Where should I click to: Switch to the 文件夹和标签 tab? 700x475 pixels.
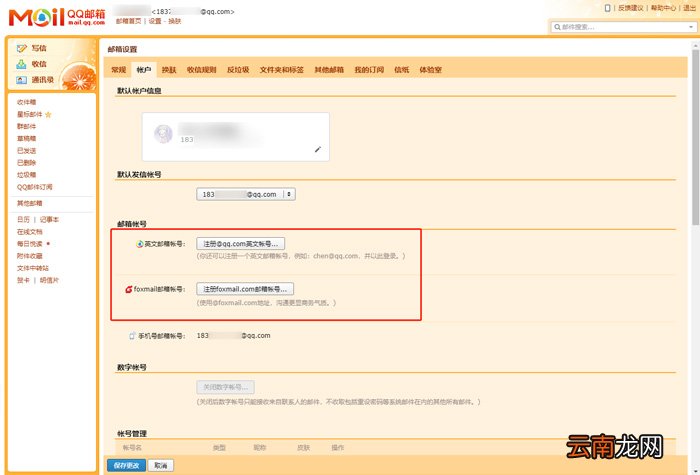[x=282, y=70]
